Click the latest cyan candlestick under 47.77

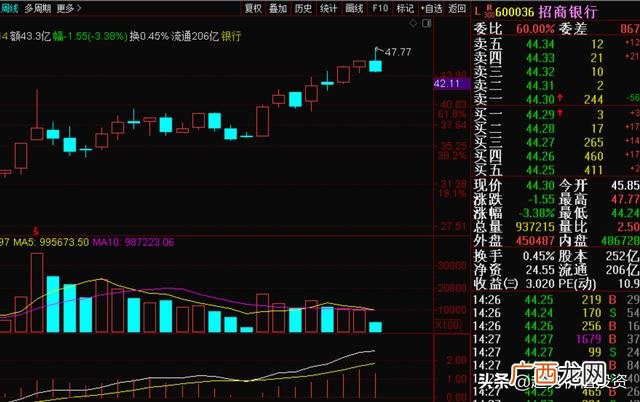pyautogui.click(x=376, y=66)
